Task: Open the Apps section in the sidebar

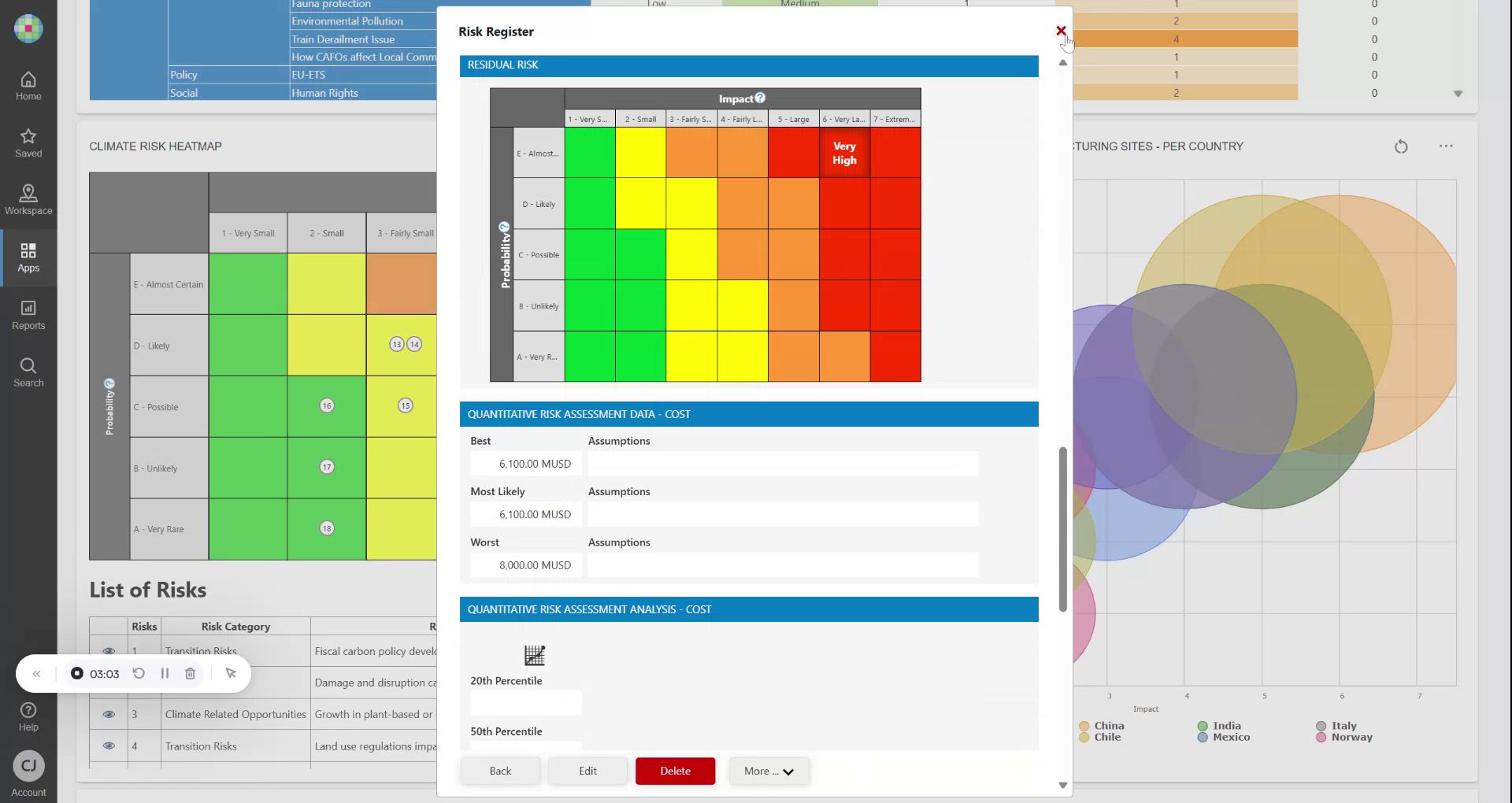Action: 28,257
